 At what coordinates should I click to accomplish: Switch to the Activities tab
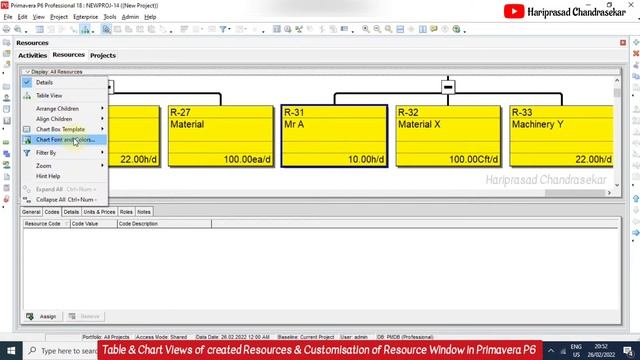[x=33, y=55]
